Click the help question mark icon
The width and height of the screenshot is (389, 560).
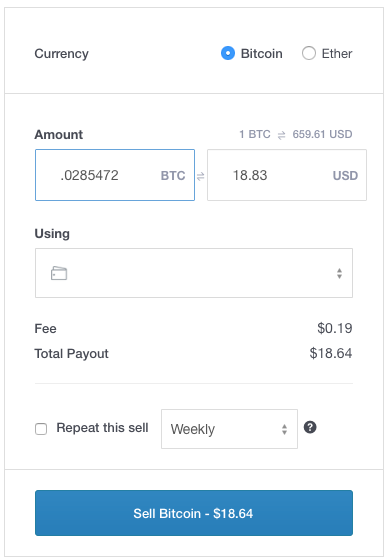(x=310, y=427)
